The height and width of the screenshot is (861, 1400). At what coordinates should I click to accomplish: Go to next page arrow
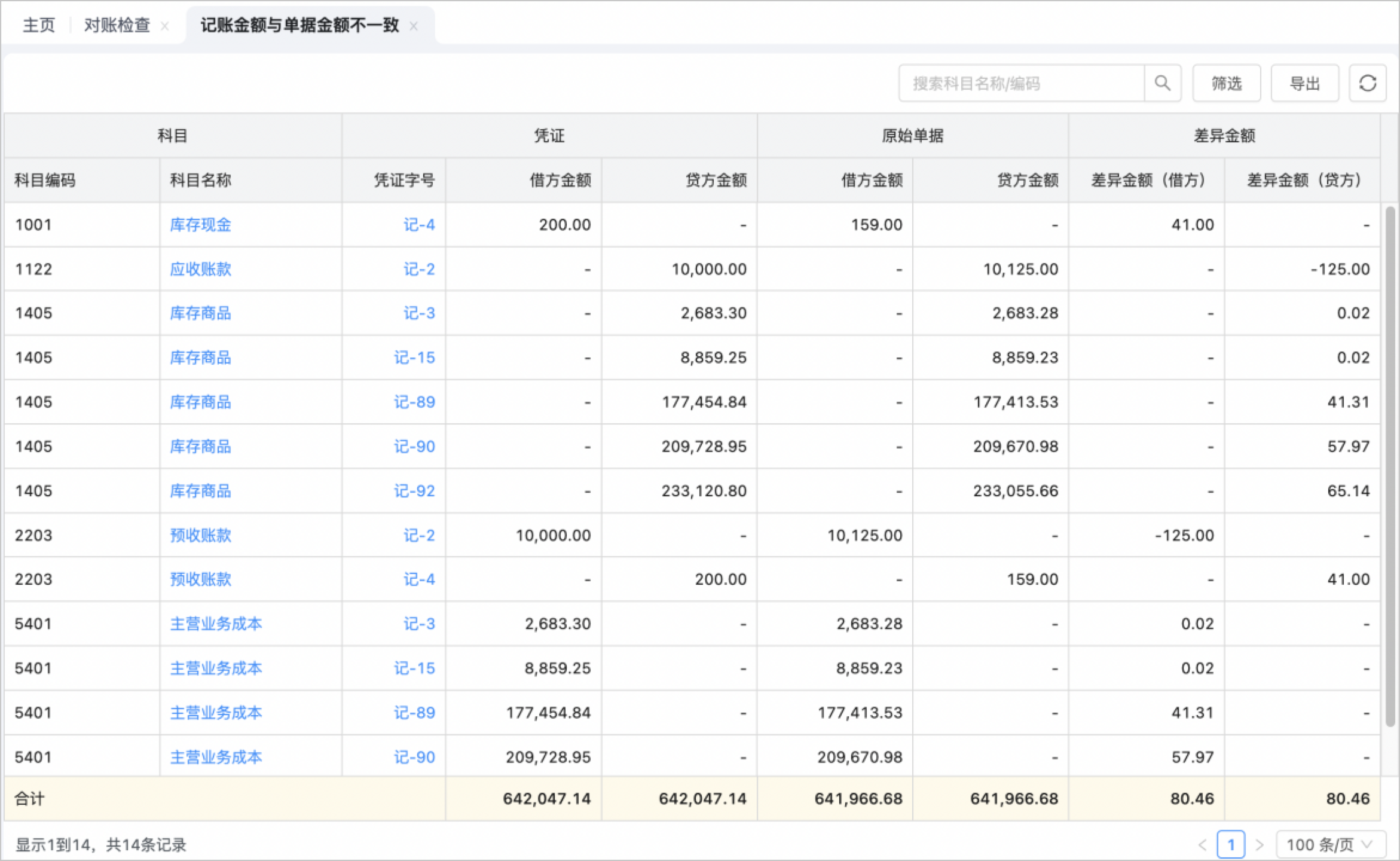pyautogui.click(x=1259, y=845)
